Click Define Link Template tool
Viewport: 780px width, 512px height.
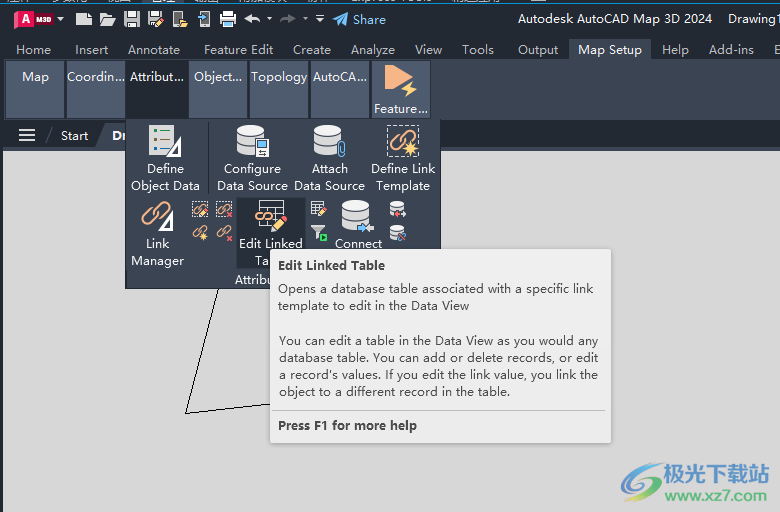click(403, 158)
